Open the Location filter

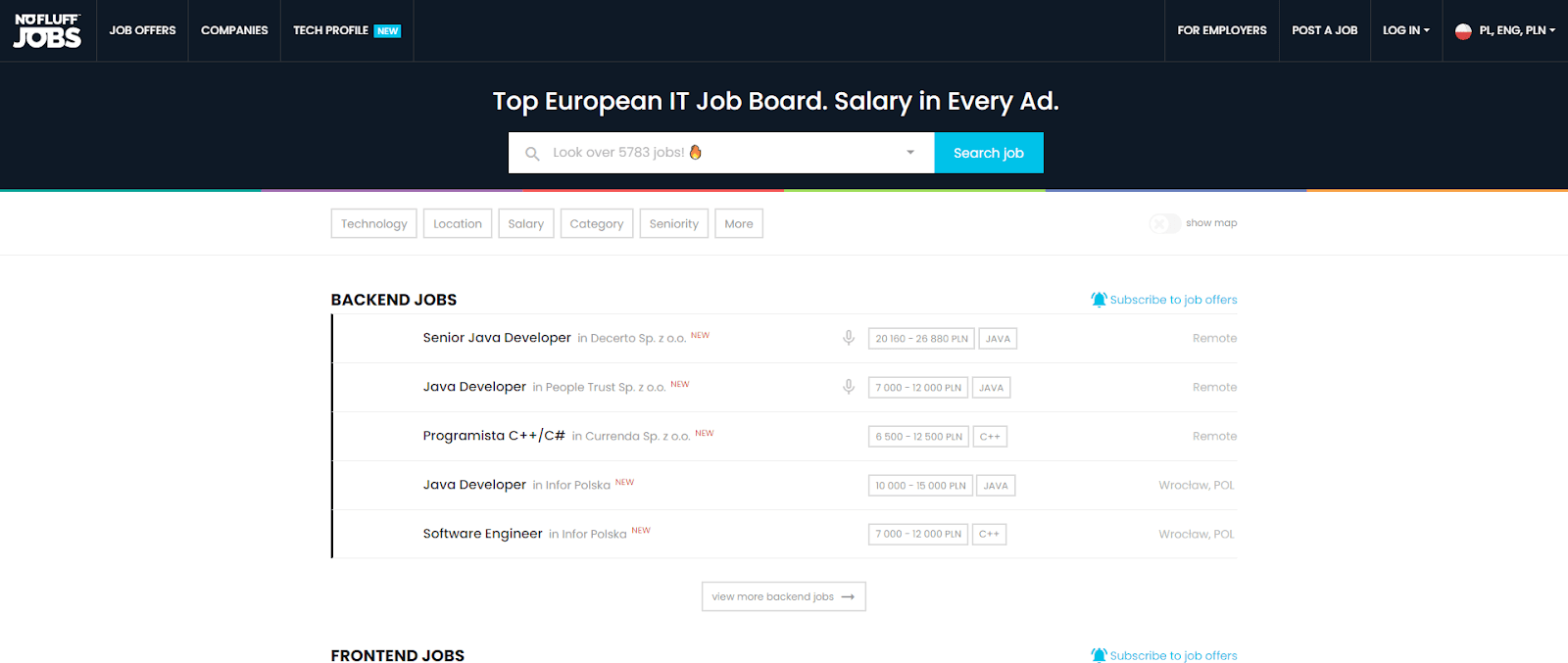click(x=458, y=223)
